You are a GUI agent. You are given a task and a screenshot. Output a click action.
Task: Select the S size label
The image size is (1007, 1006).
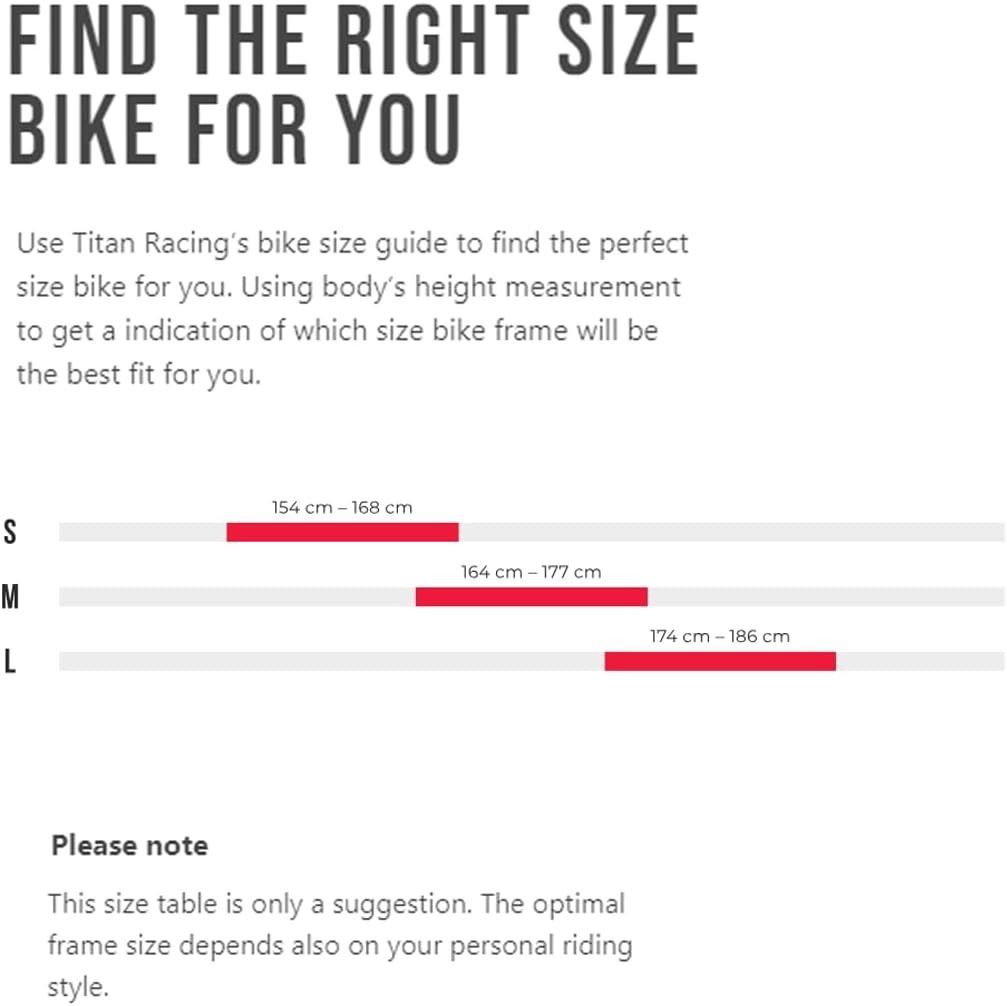(x=10, y=532)
